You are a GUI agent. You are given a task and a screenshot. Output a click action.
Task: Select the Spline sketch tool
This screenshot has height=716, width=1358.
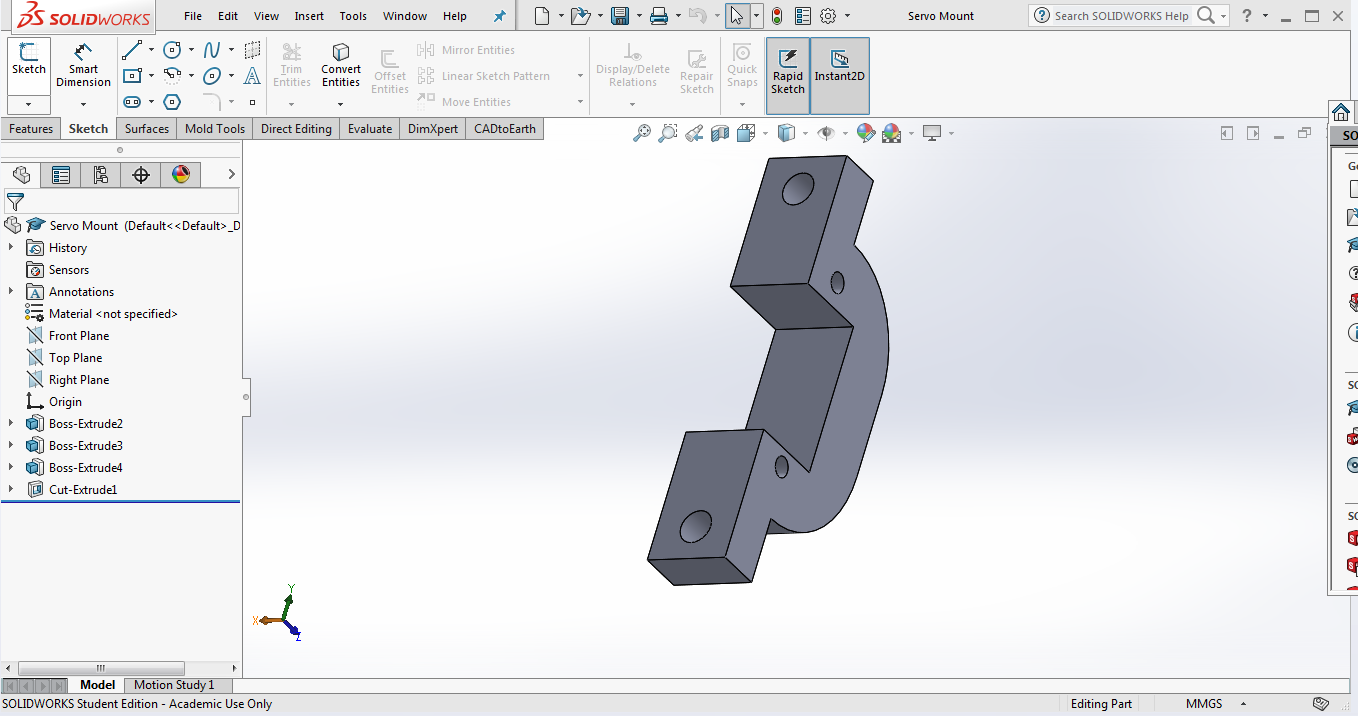click(x=212, y=50)
